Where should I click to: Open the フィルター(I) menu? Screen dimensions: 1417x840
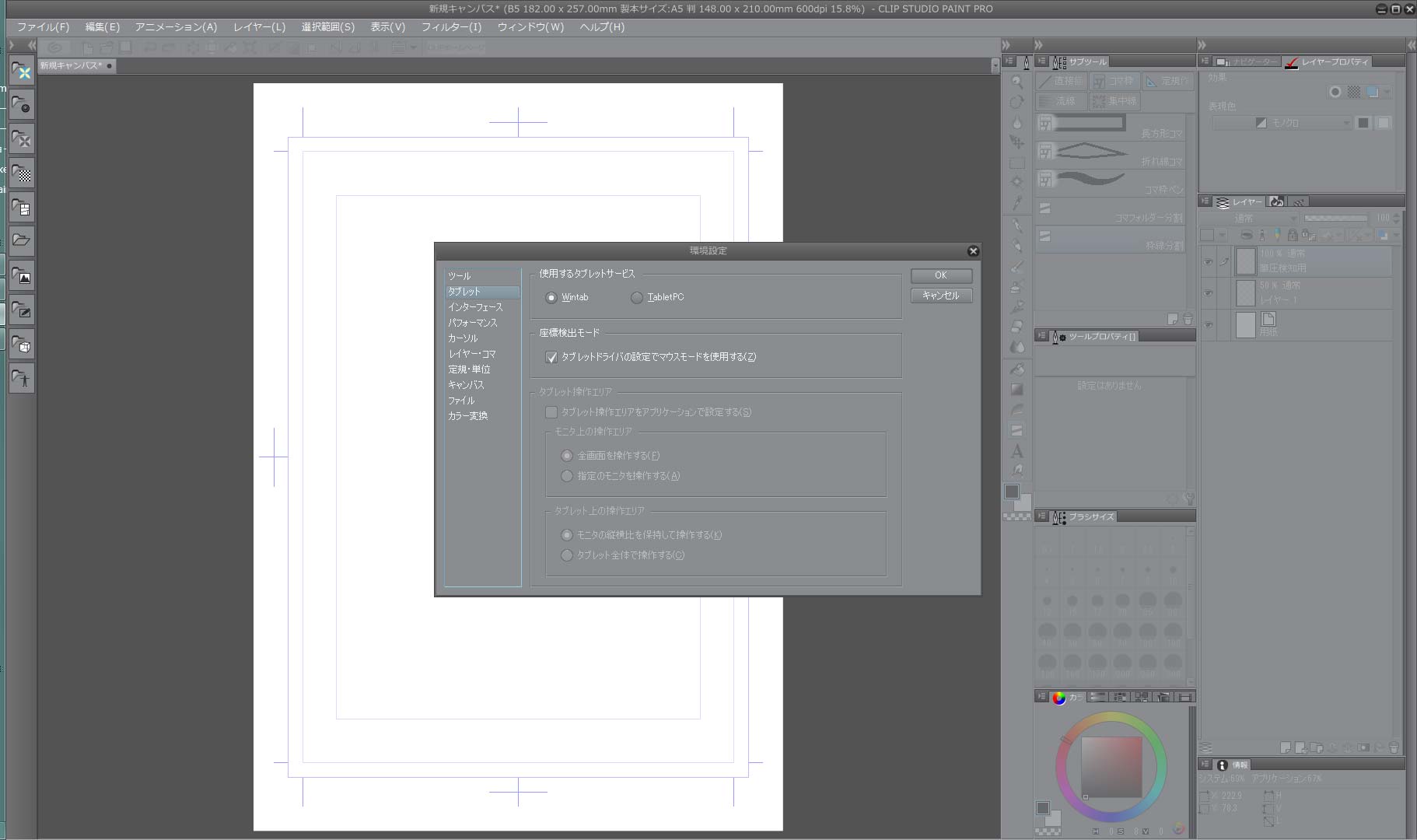pyautogui.click(x=451, y=26)
